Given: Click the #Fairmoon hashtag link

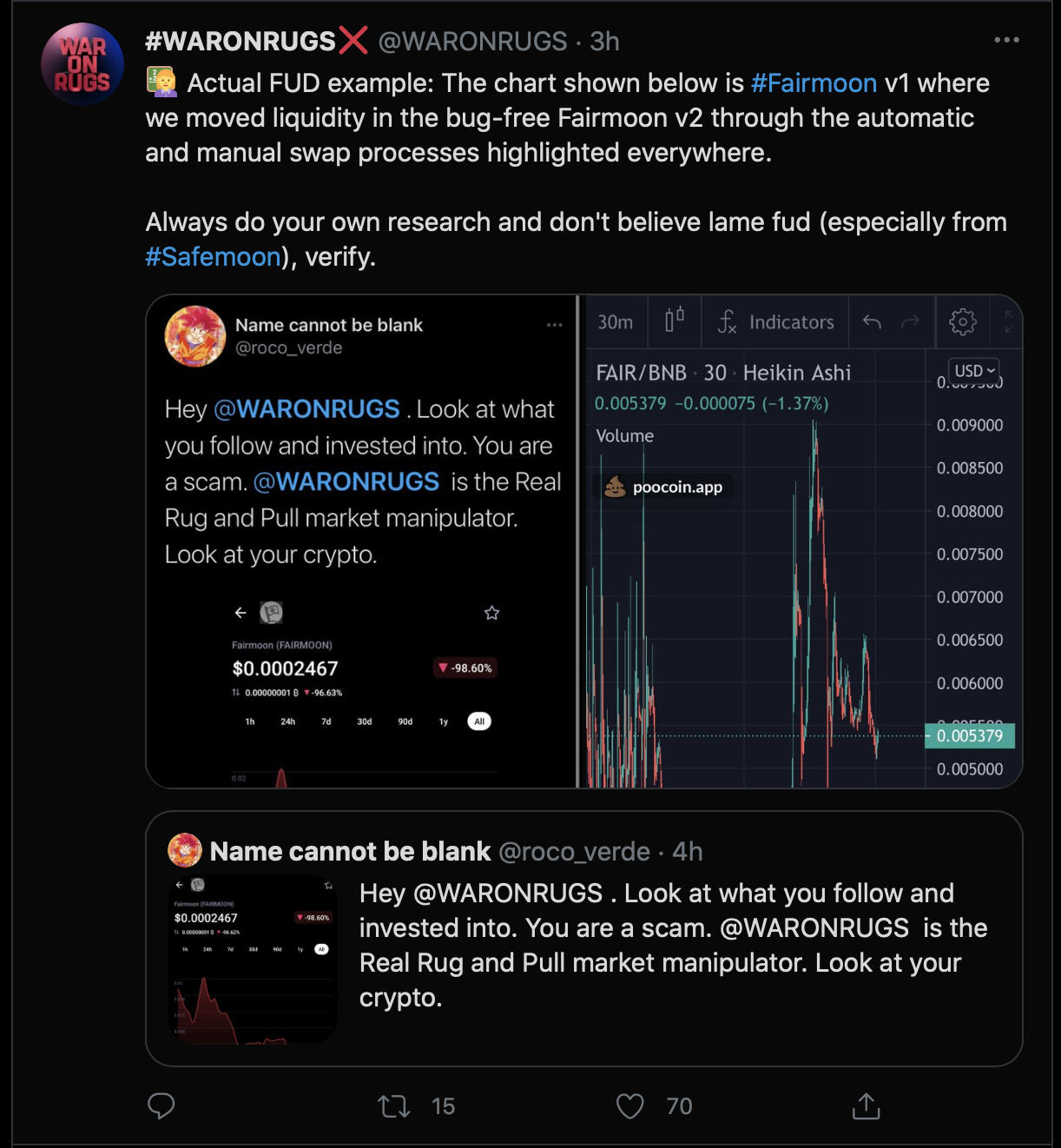Looking at the screenshot, I should (x=814, y=83).
